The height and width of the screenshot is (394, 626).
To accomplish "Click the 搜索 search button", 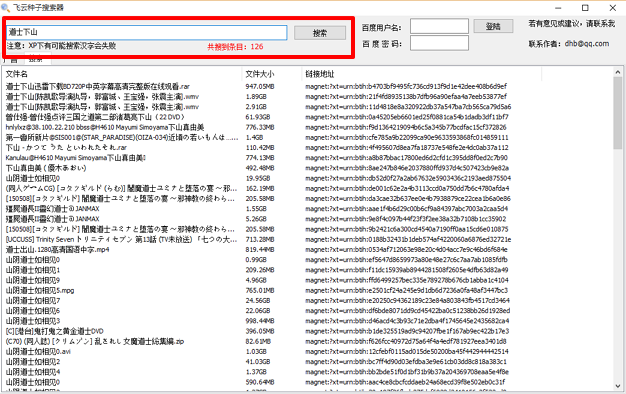I will click(320, 33).
